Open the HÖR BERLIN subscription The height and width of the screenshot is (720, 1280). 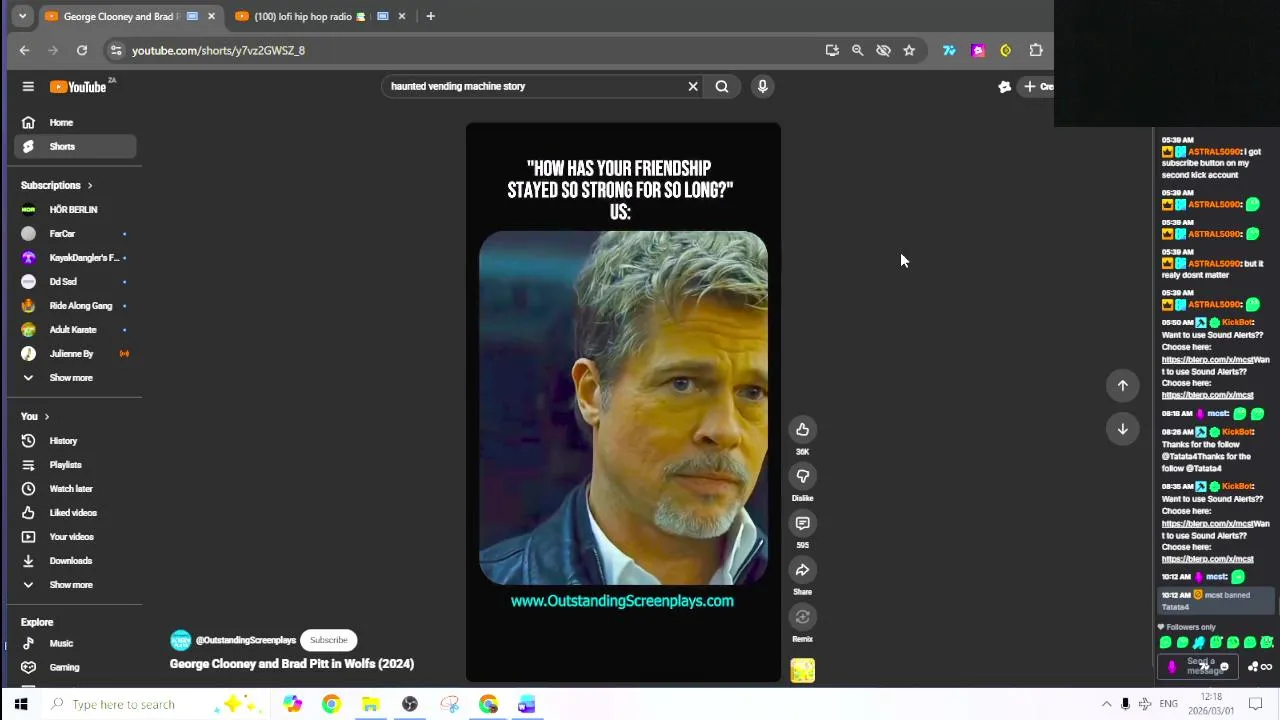point(75,210)
